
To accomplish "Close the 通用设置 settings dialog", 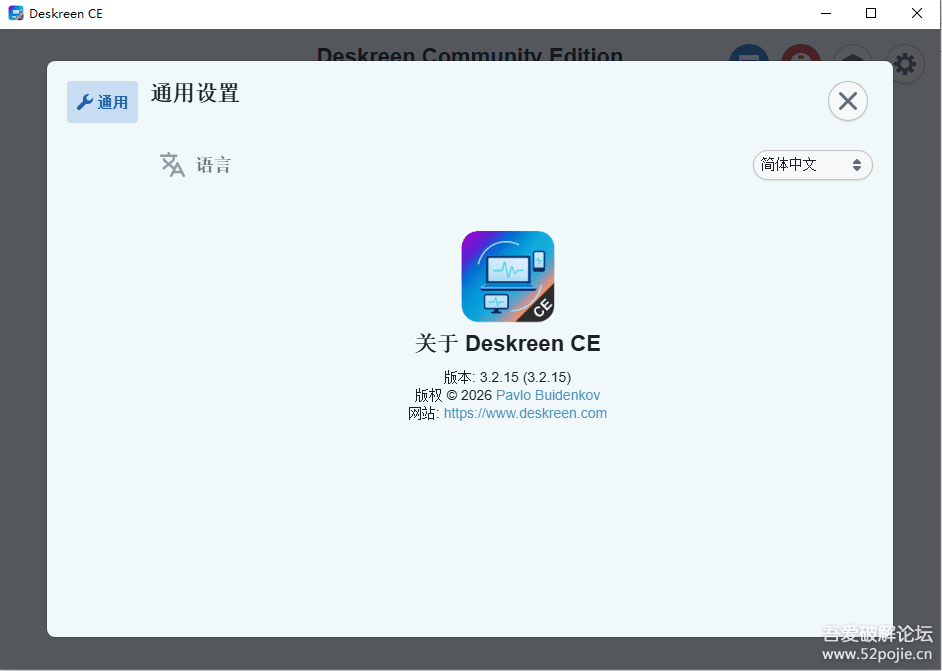I will (847, 101).
